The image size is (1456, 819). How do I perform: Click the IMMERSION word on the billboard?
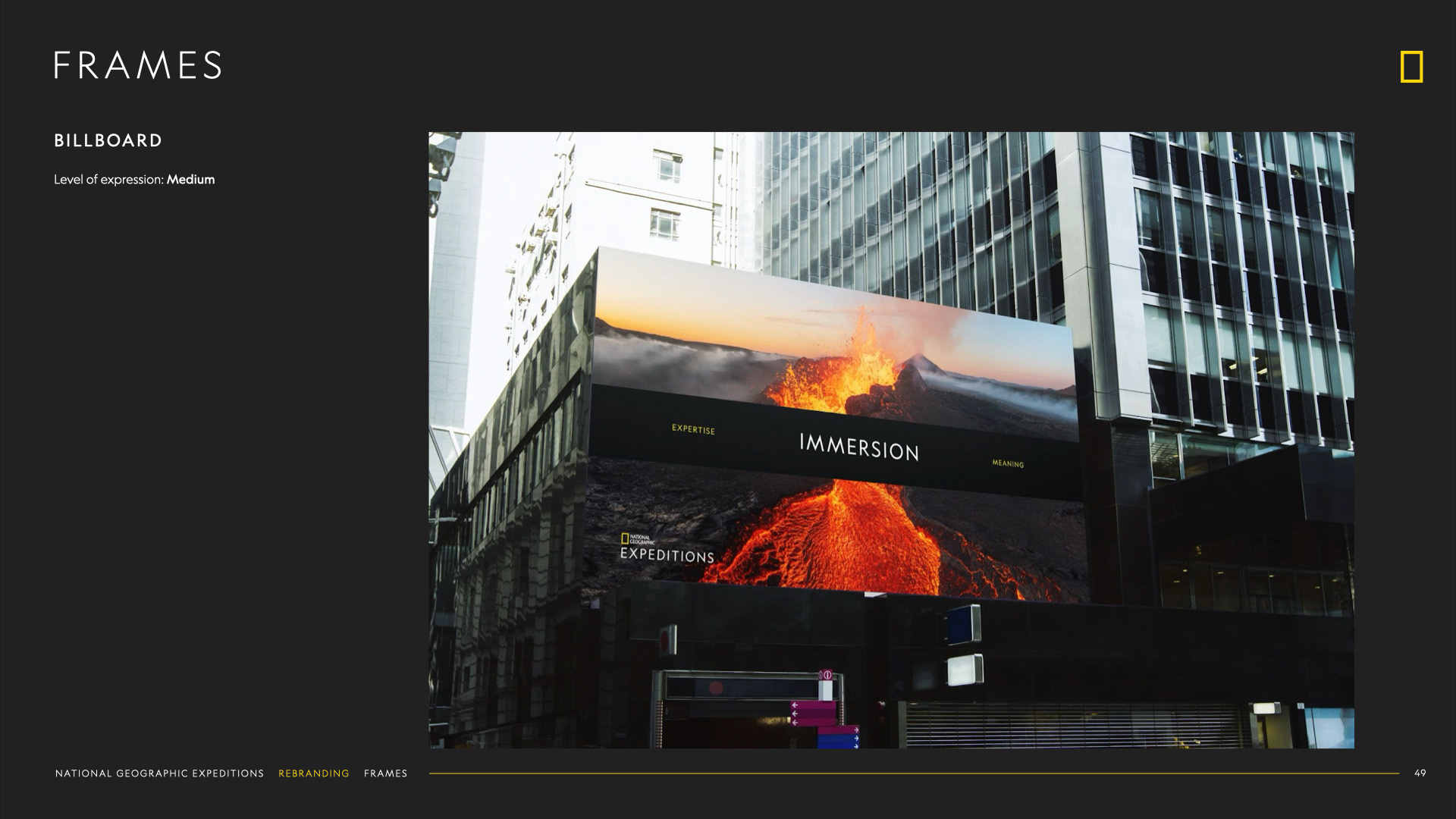point(858,447)
